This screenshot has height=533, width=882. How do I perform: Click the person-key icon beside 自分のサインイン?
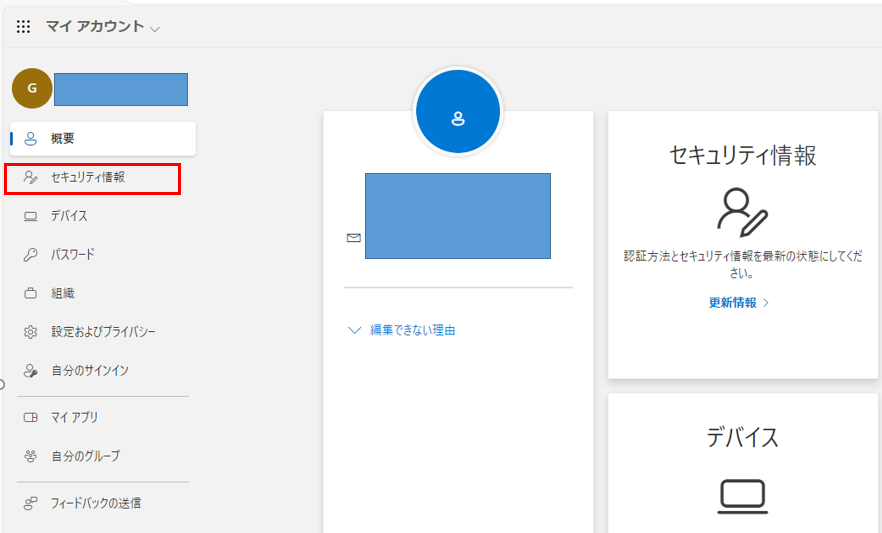30,371
